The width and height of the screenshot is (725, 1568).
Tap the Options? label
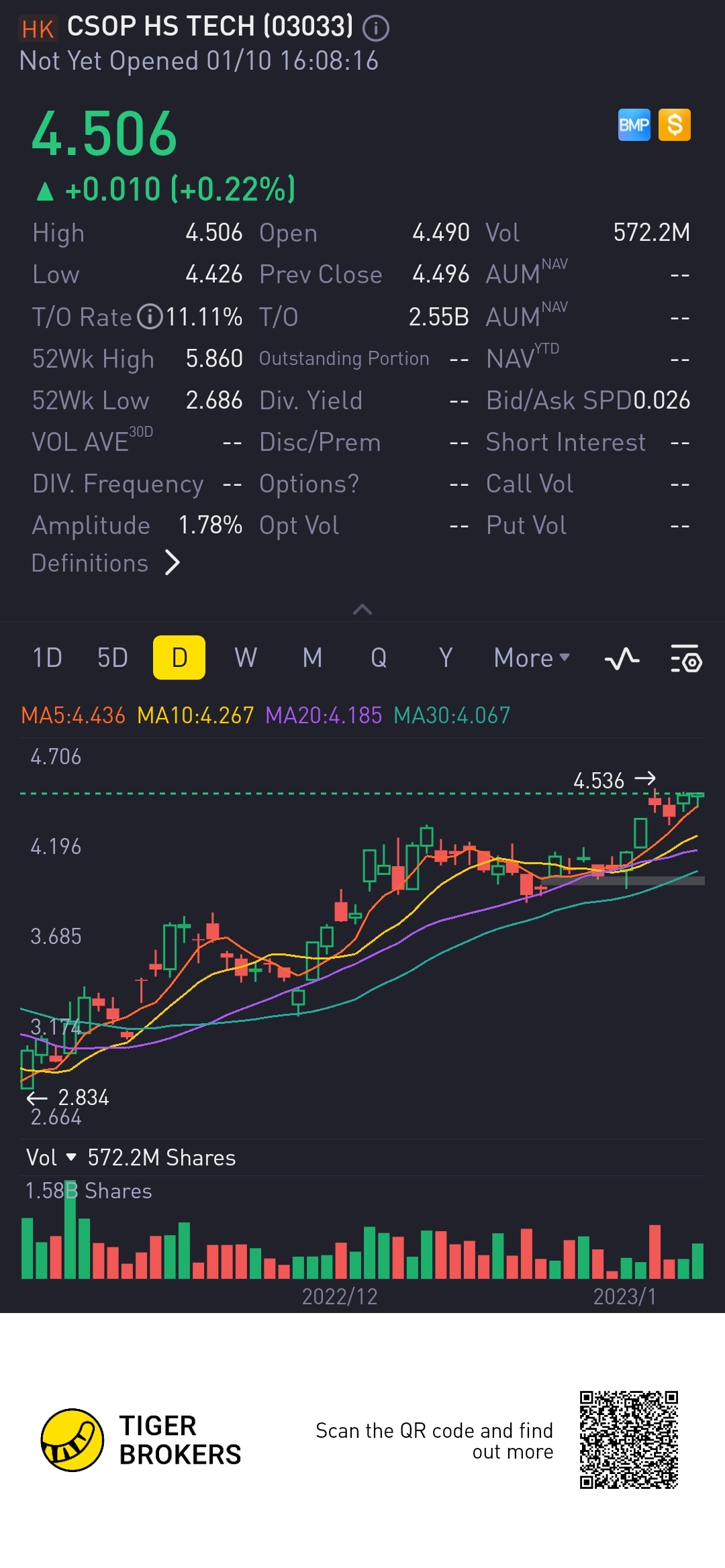pos(309,484)
